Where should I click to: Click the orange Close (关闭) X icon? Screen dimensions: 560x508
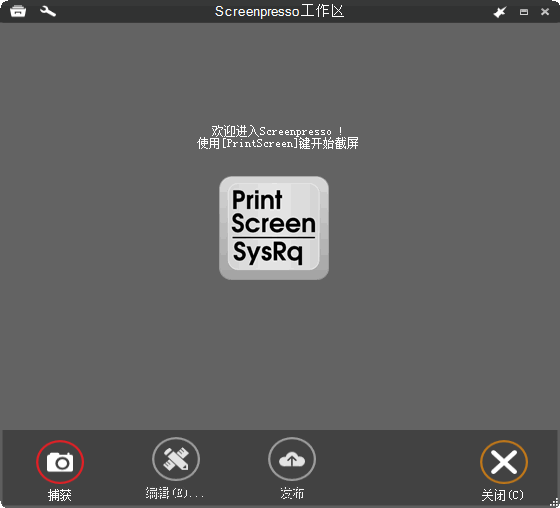[x=504, y=462]
